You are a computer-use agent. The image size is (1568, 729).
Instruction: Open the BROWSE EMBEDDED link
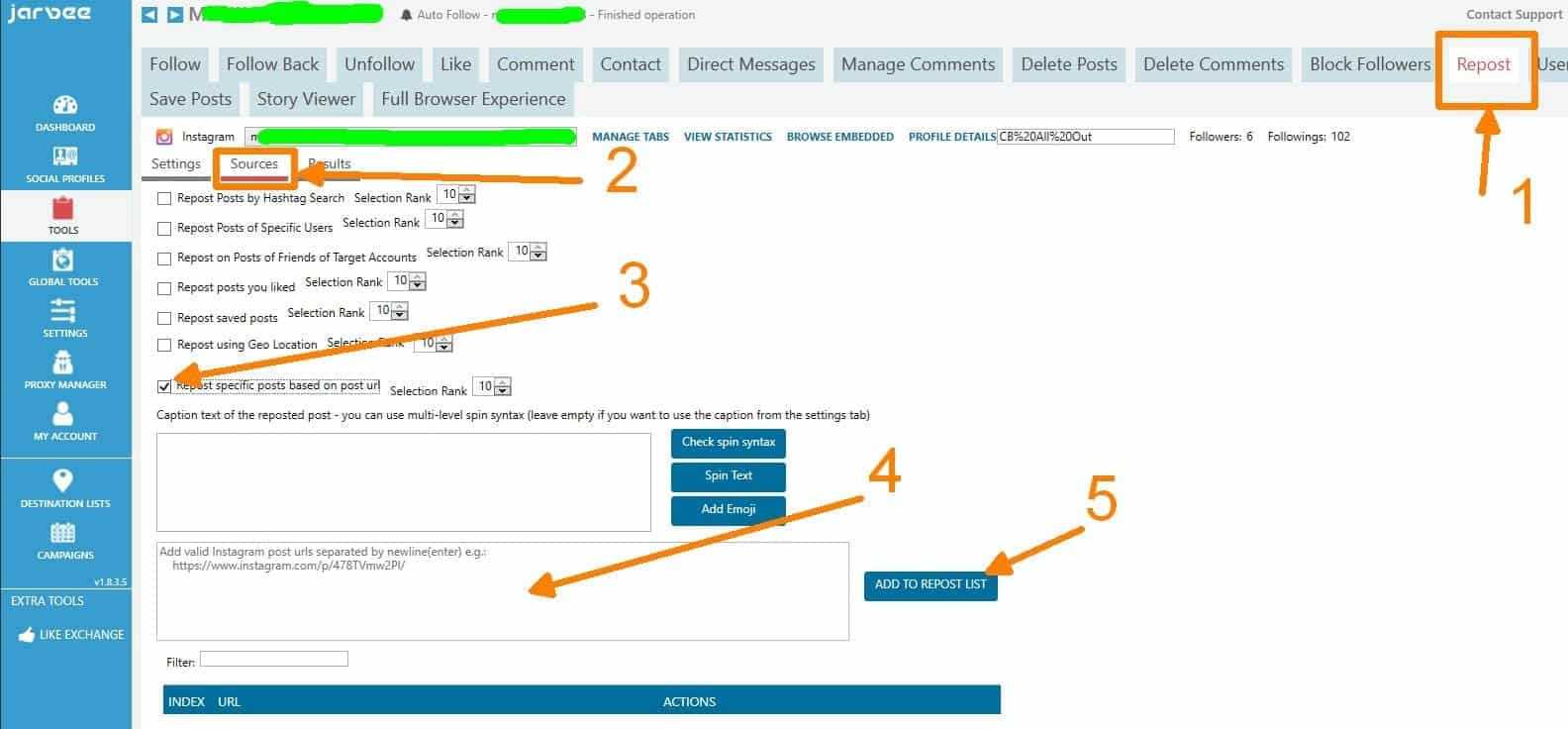(x=840, y=137)
